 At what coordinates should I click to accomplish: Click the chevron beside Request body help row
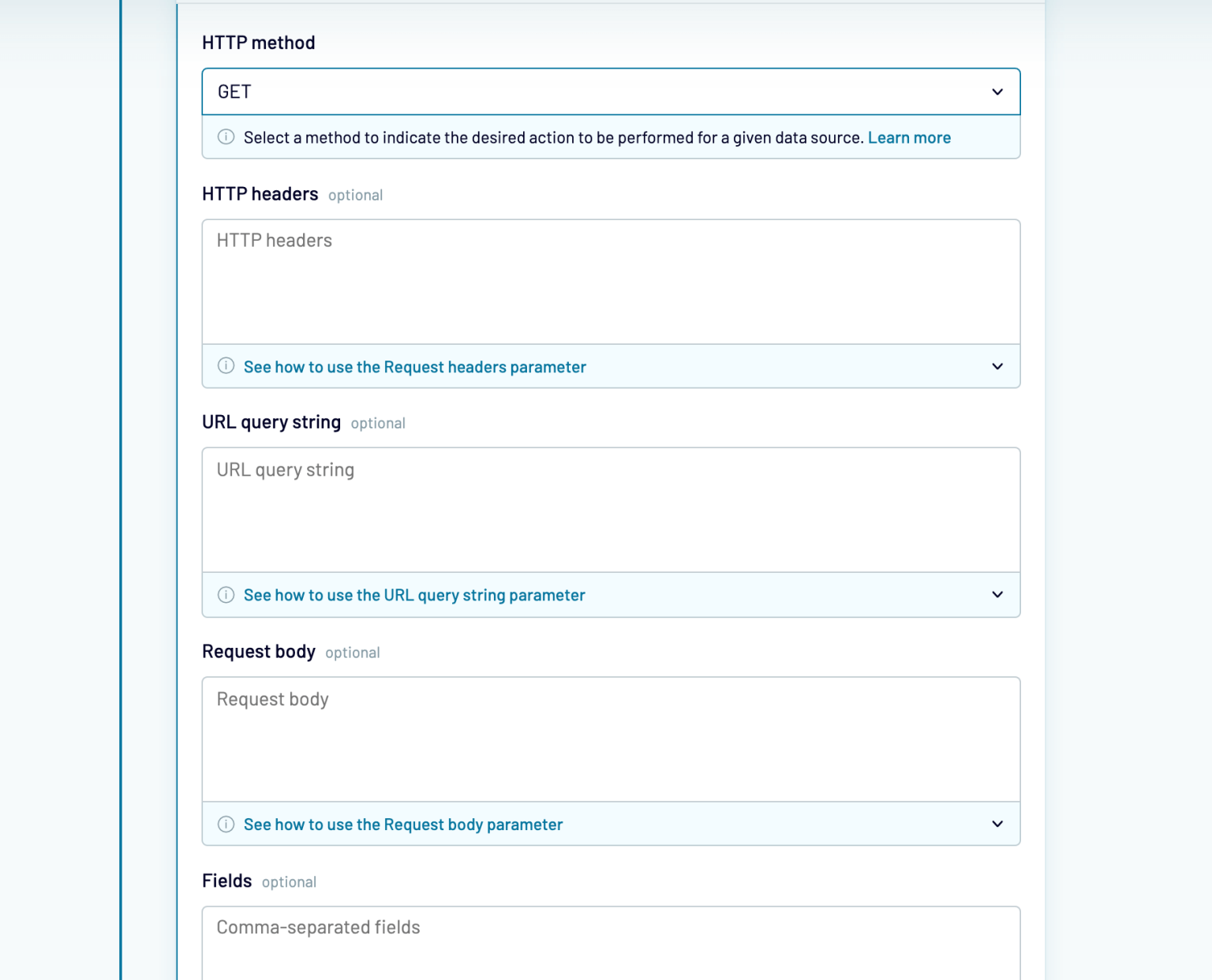click(997, 824)
